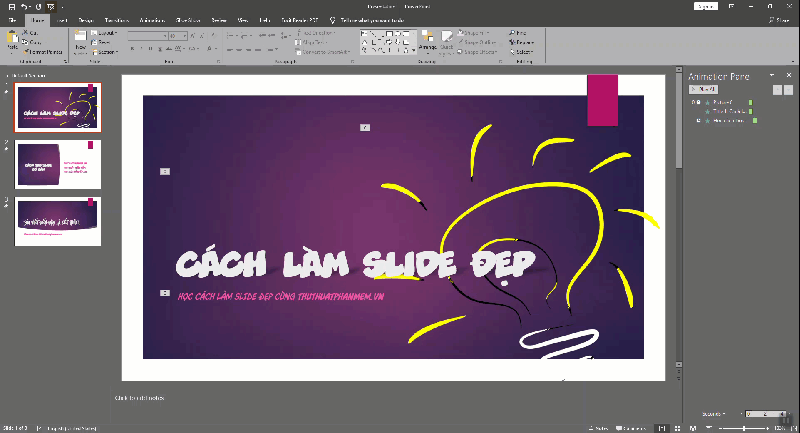Click the Sign in button
The height and width of the screenshot is (433, 800).
[706, 6]
